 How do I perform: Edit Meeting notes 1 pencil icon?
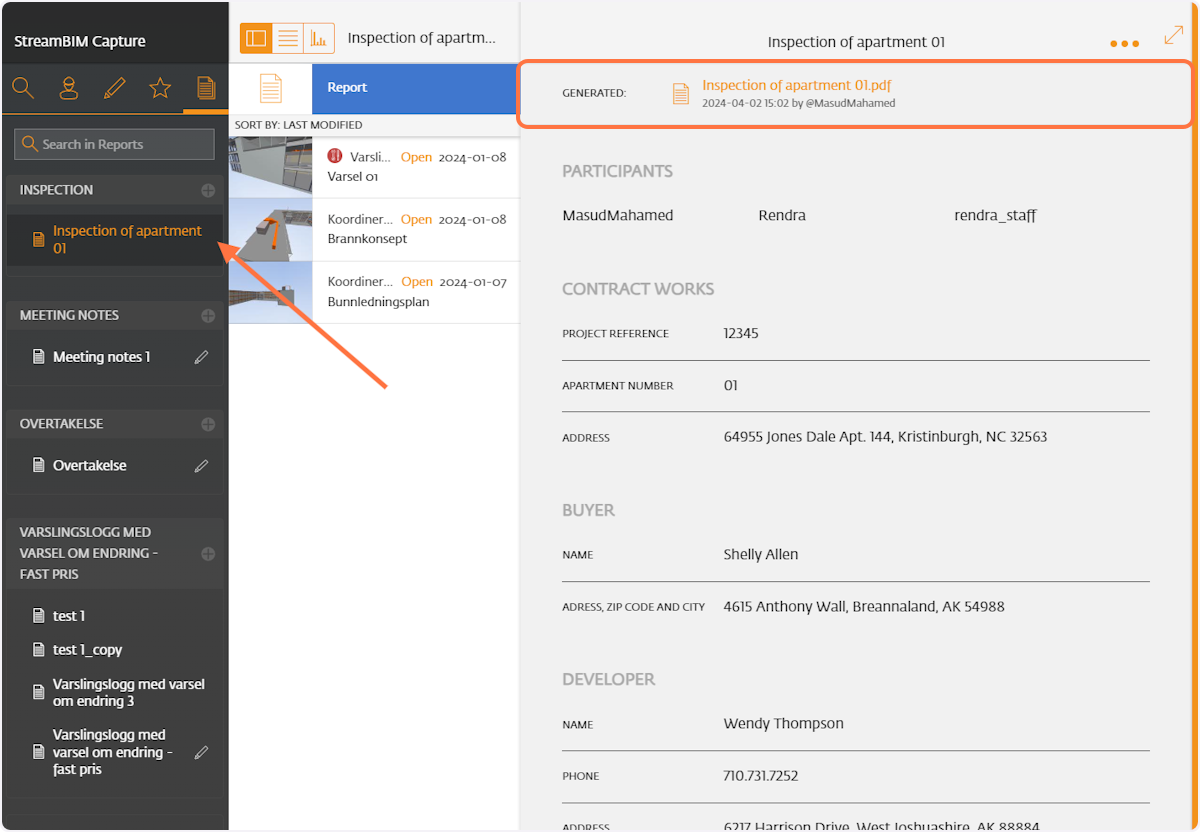point(202,357)
